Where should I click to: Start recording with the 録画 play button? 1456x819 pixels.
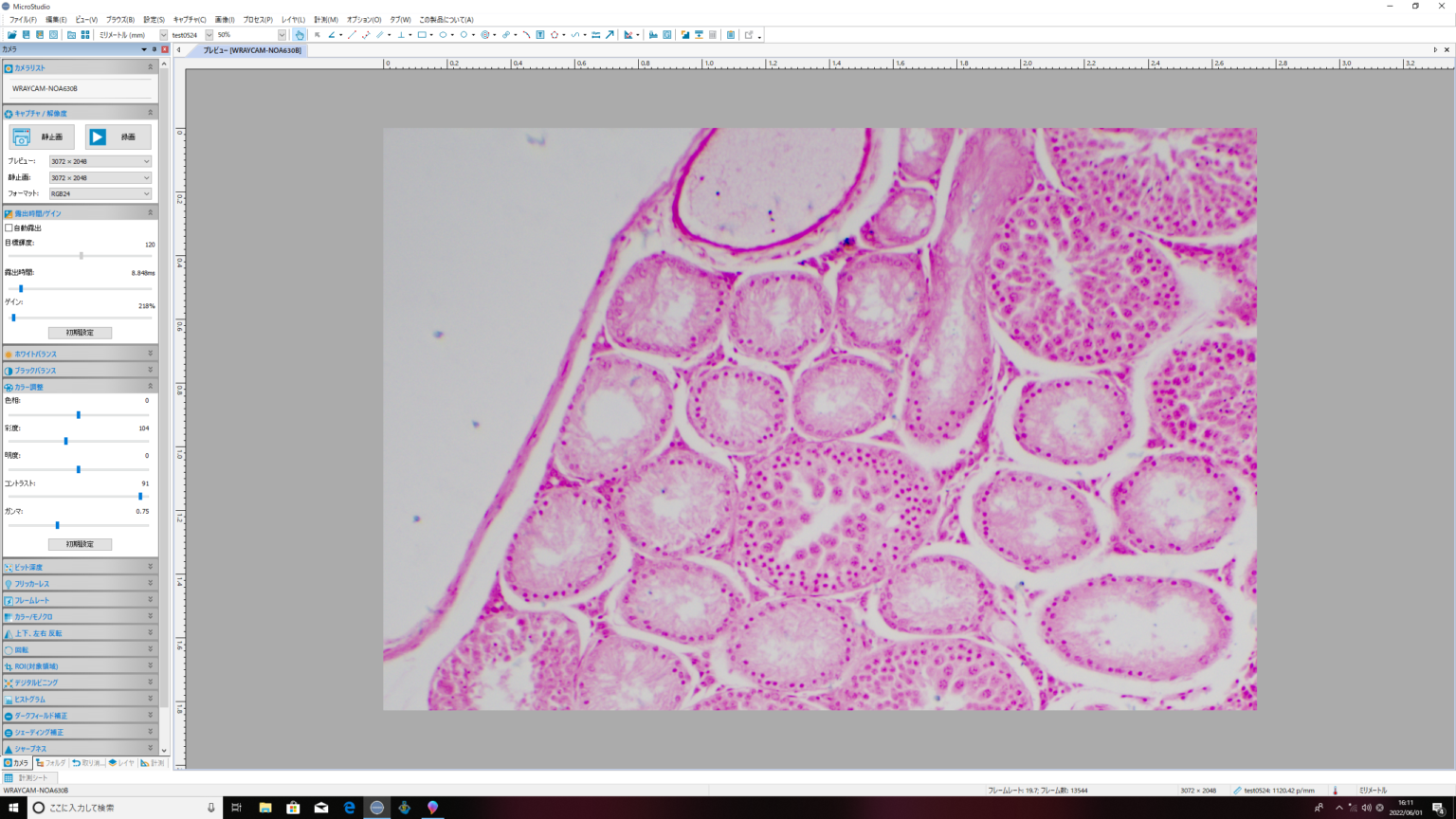pos(98,137)
